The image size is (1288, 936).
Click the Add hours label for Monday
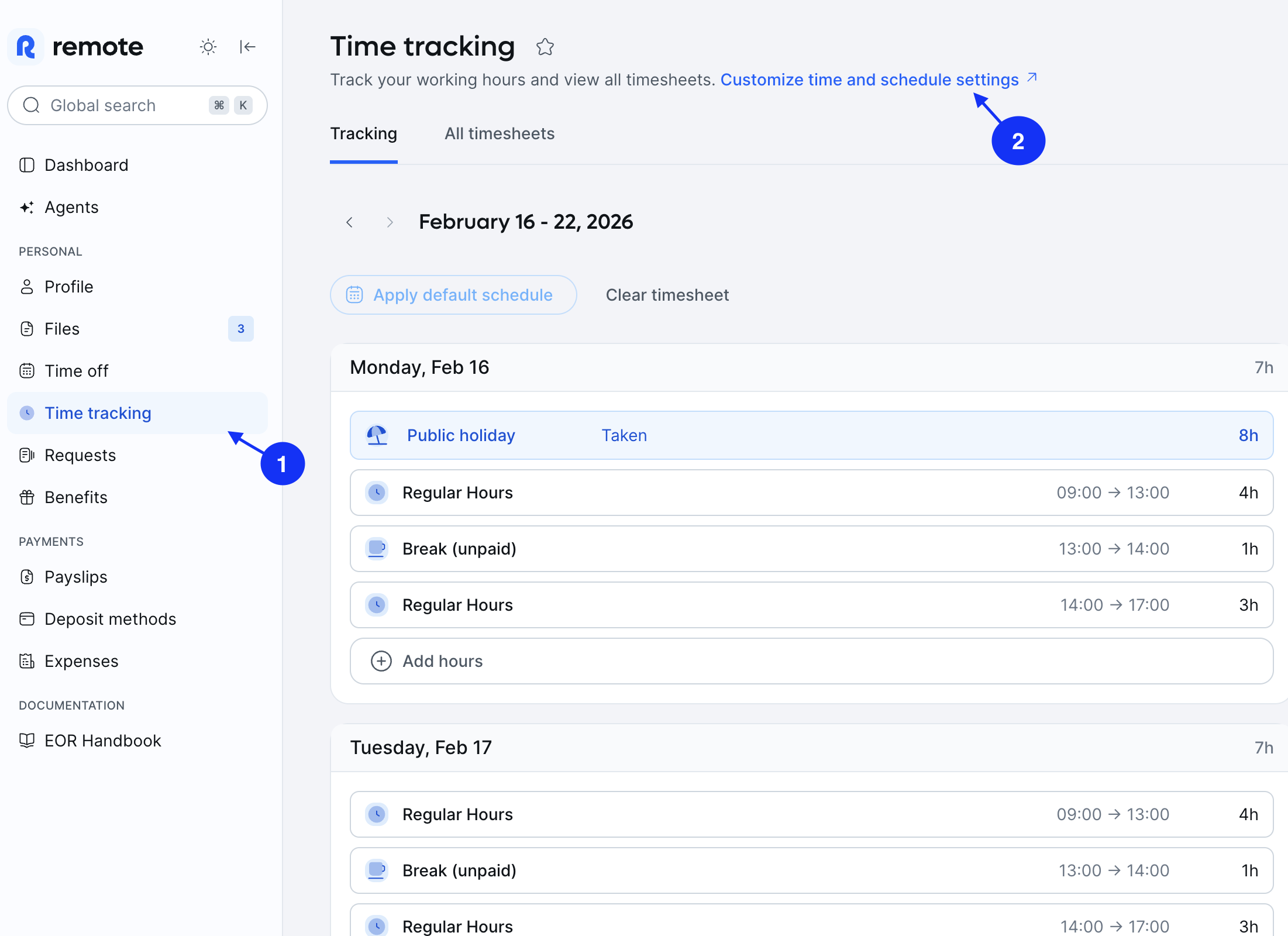pyautogui.click(x=443, y=661)
